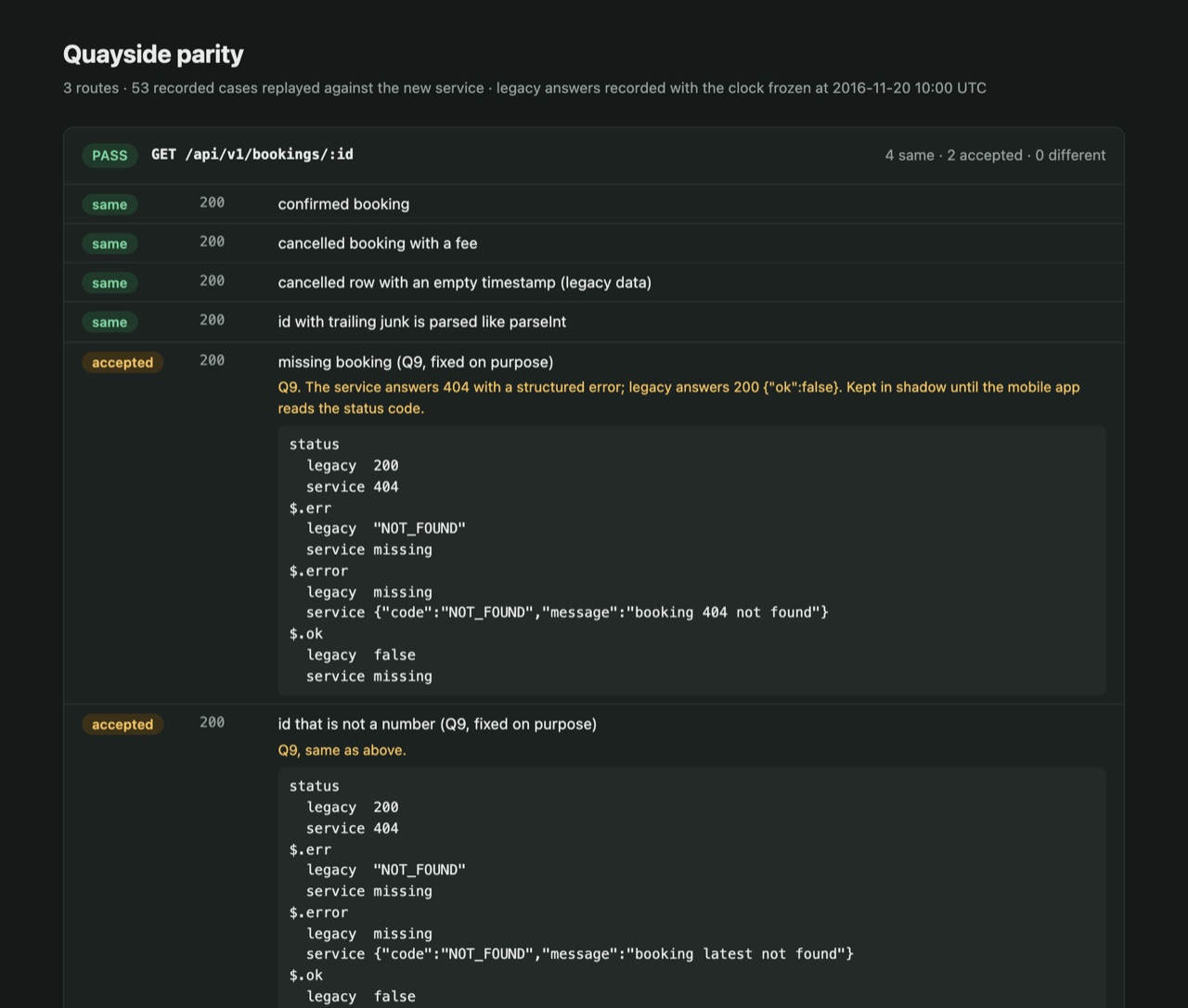Click the 200 status beside confirmed booking
This screenshot has height=1008, width=1188.
pos(212,202)
